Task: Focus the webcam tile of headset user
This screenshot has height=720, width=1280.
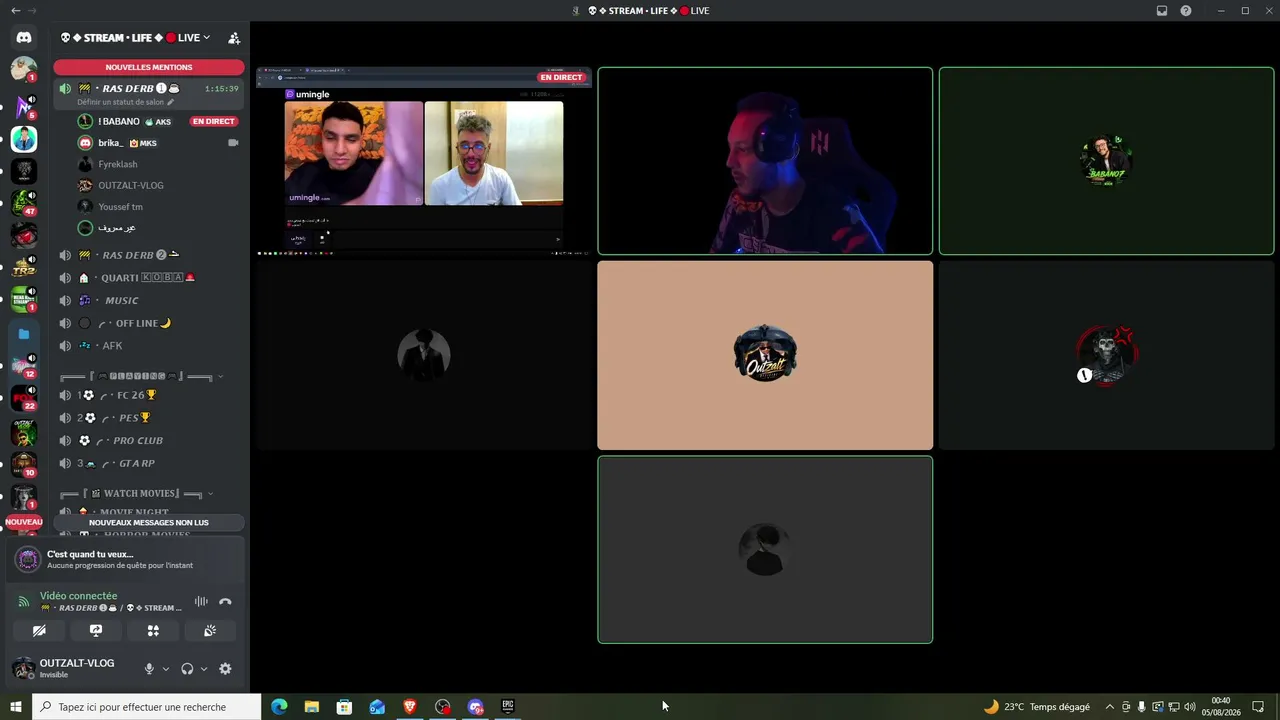Action: tap(765, 161)
